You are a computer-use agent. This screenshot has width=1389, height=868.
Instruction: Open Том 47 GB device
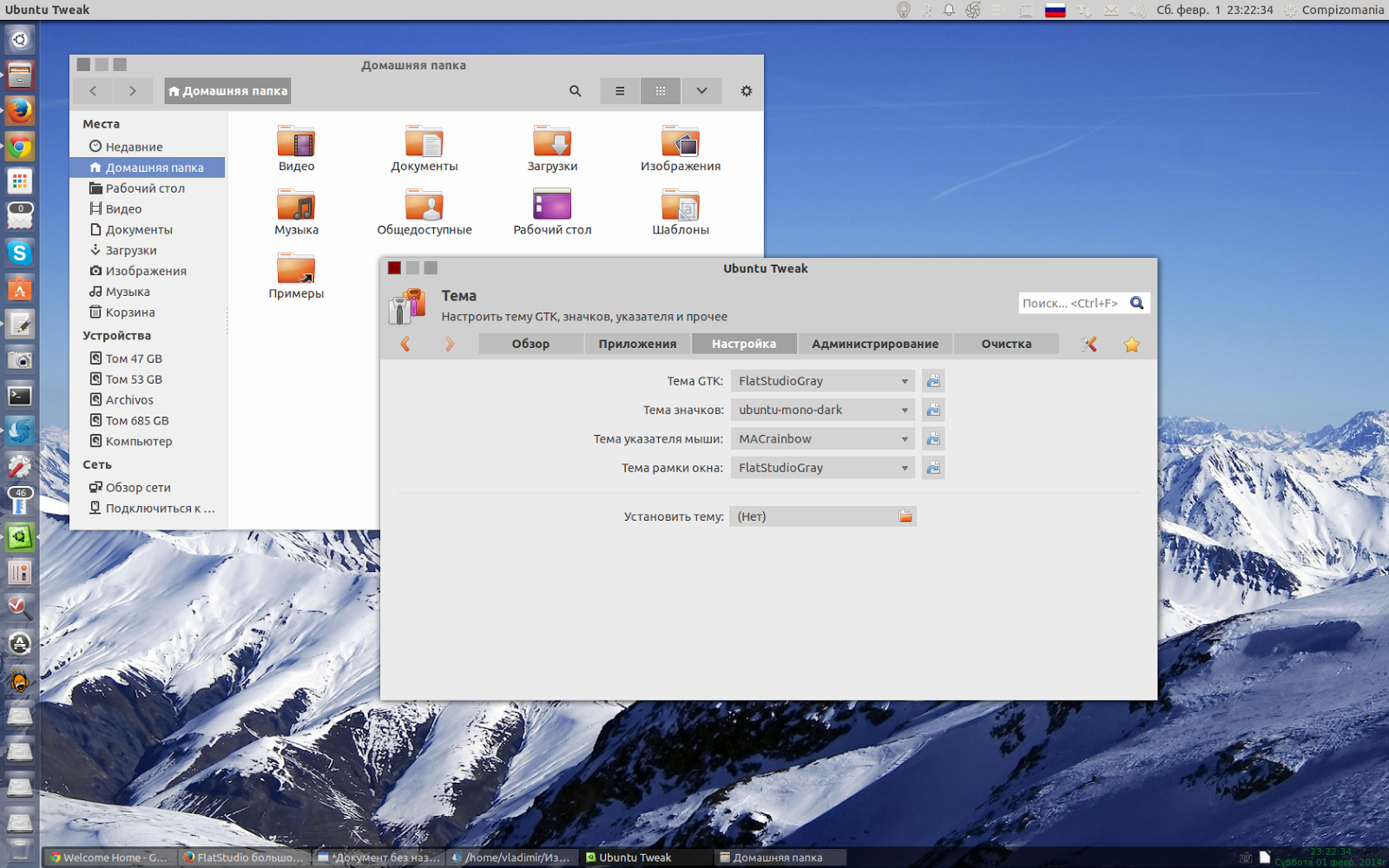tap(148, 358)
